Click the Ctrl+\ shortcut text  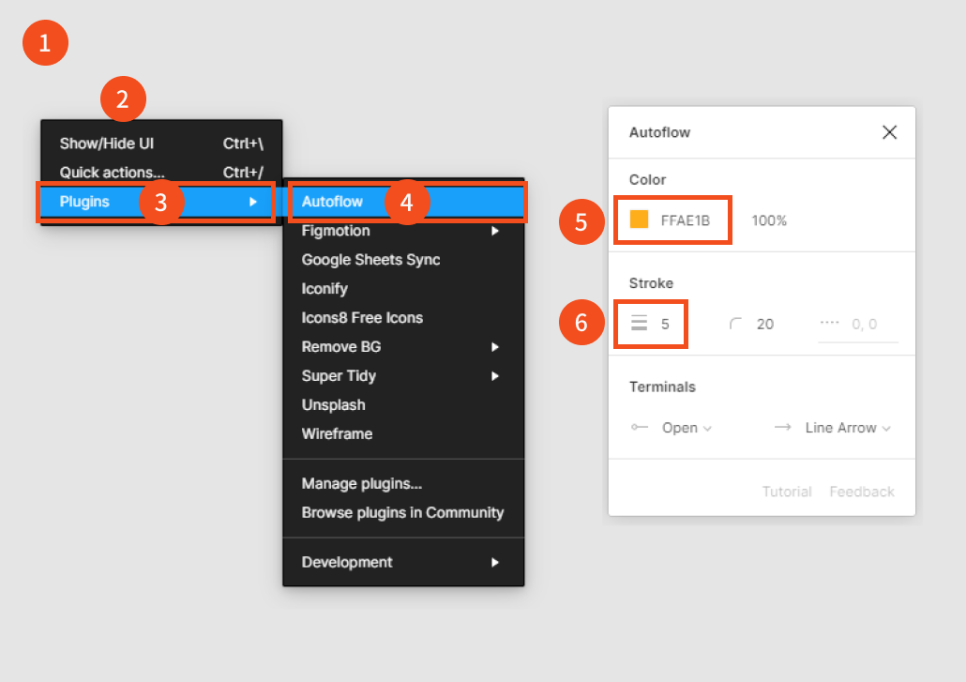click(243, 144)
